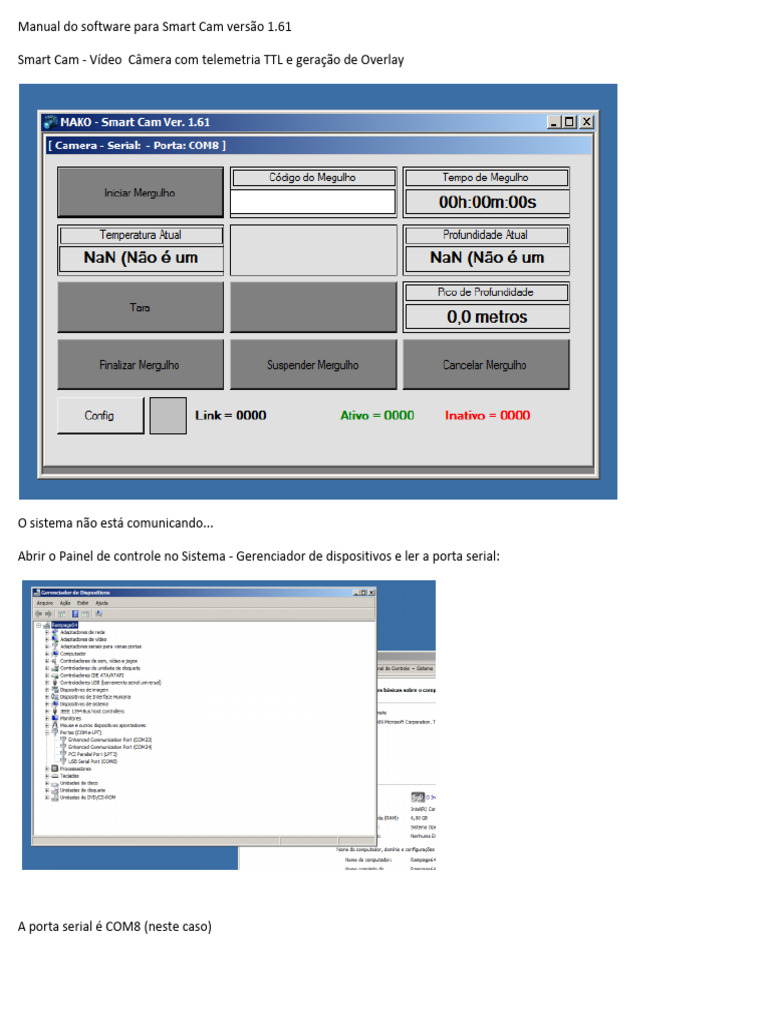The height and width of the screenshot is (1024, 768).
Task: Click the Iniciar Mergulho button
Action: [x=140, y=192]
